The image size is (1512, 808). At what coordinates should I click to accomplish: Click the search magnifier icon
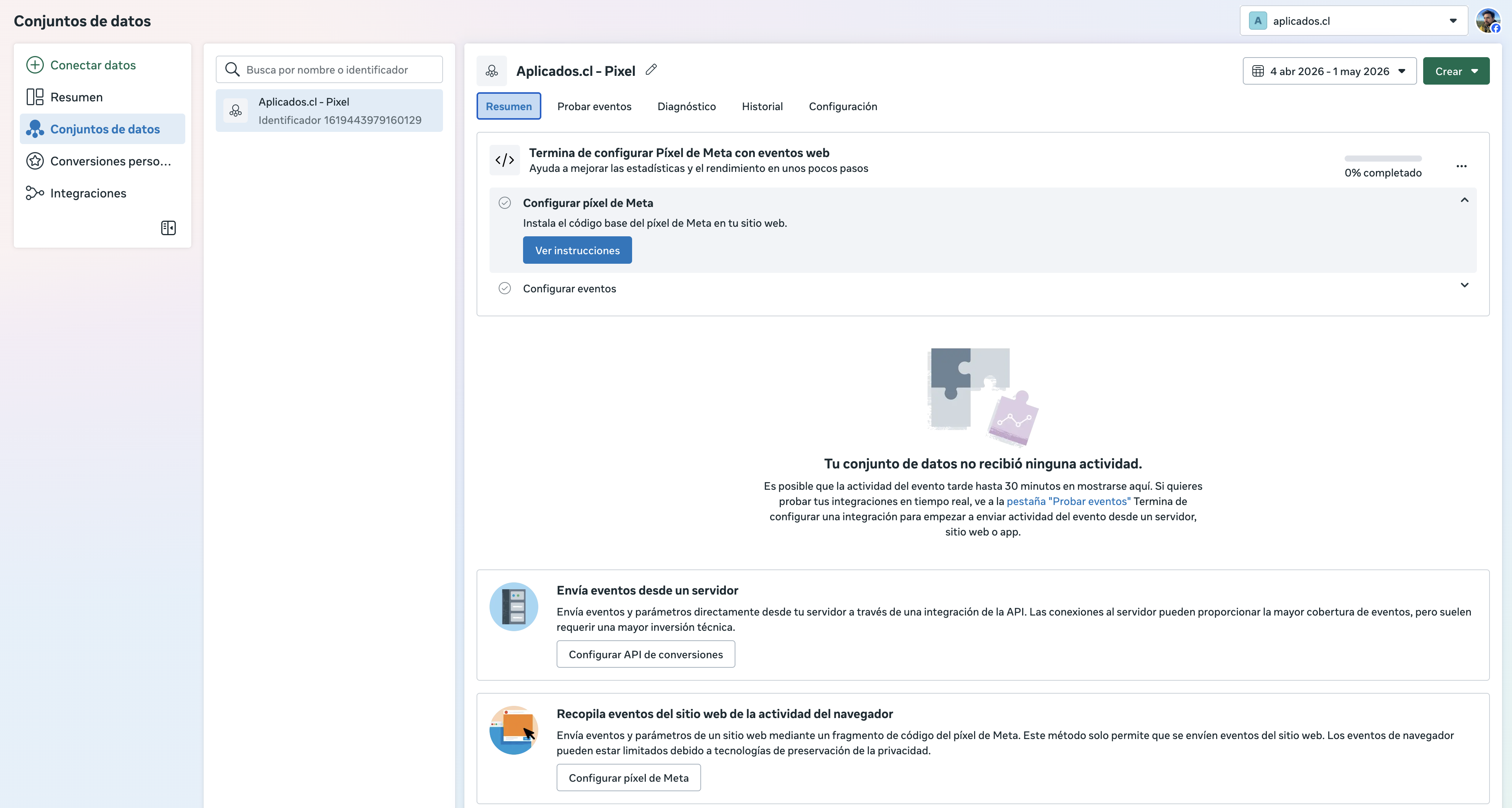[233, 70]
